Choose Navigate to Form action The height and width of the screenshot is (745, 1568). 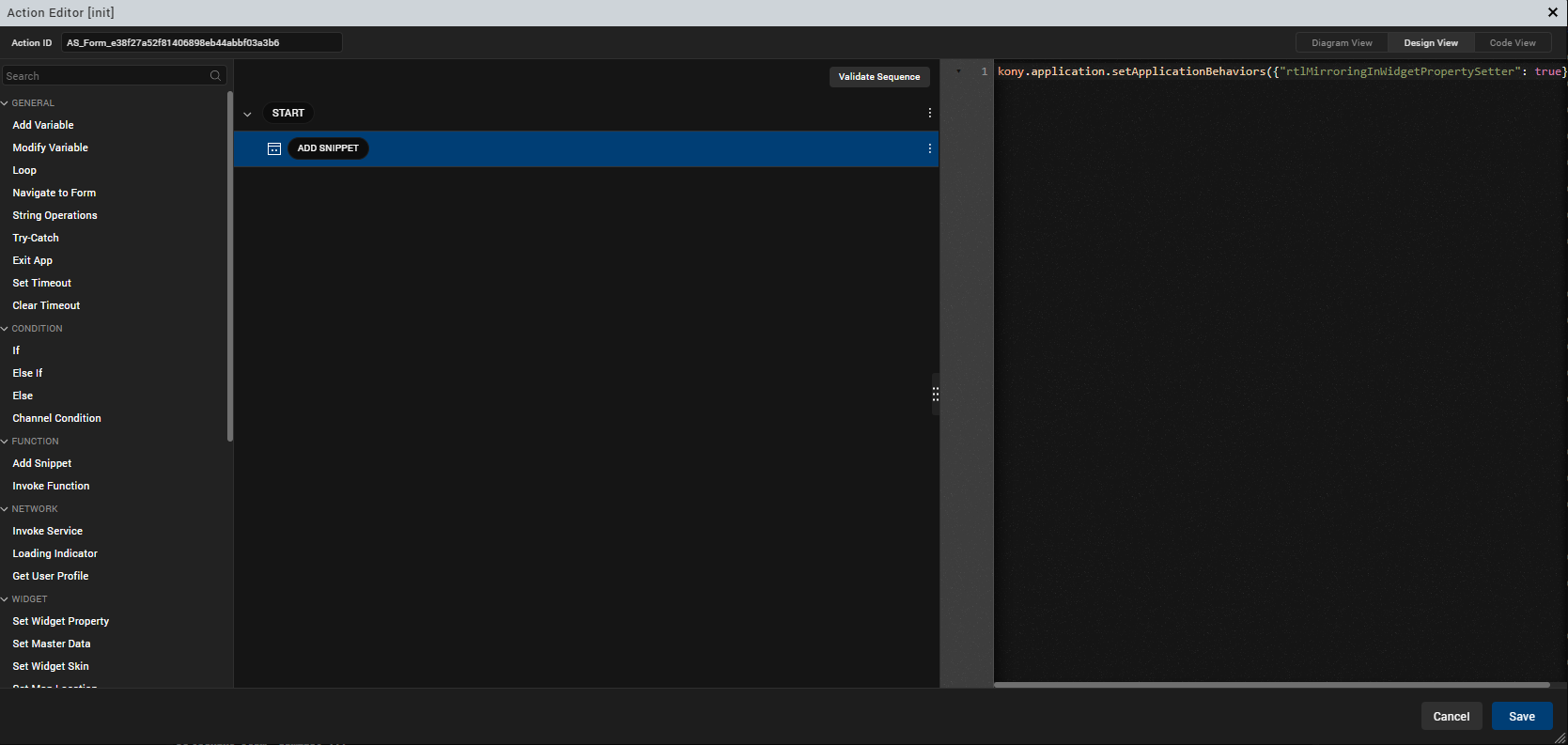(54, 193)
